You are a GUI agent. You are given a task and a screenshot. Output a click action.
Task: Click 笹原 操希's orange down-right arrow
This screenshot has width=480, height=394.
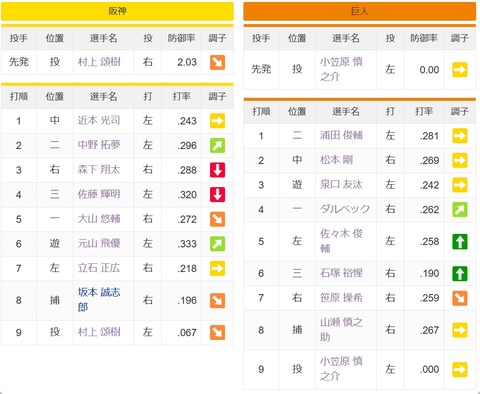tap(460, 298)
